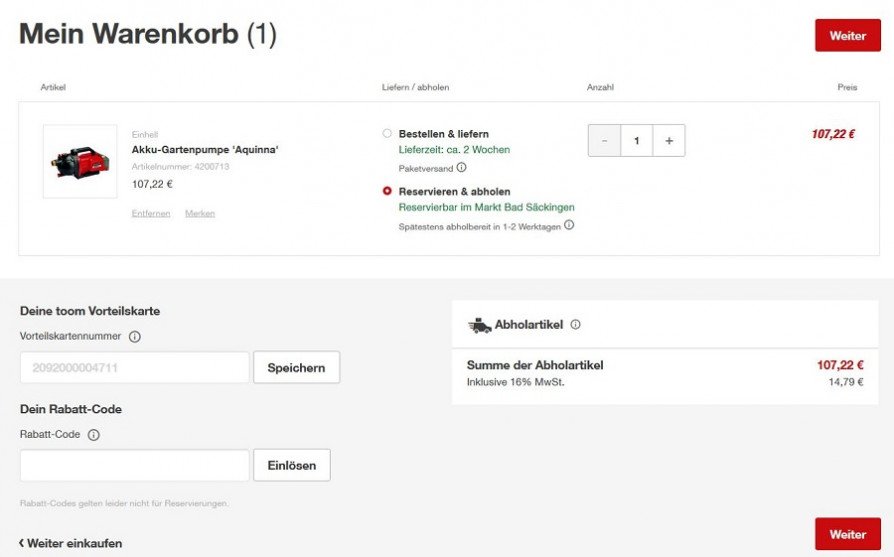Click info icon beside Rabatt-Code label

click(x=94, y=435)
